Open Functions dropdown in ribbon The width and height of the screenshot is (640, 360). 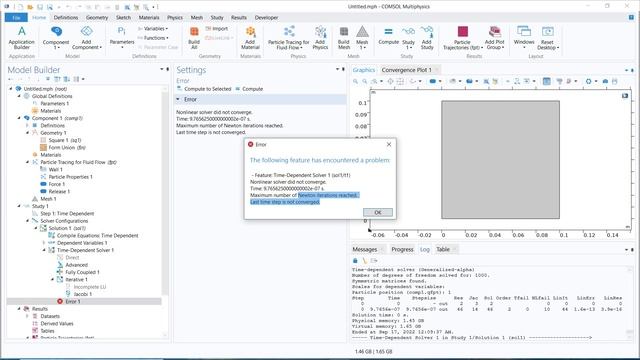(153, 38)
